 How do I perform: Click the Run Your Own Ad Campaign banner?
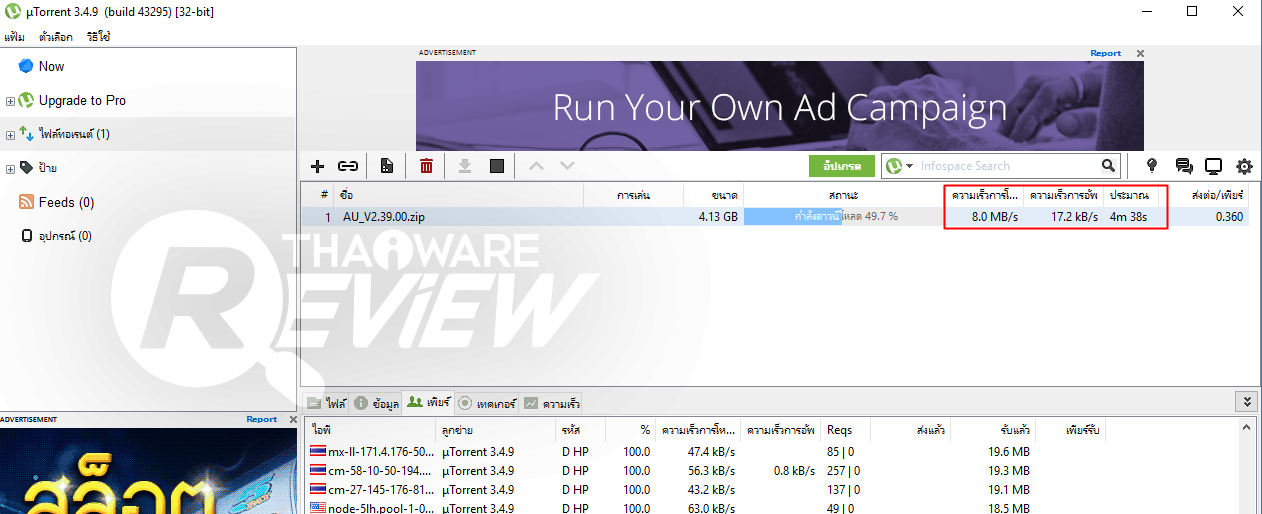pyautogui.click(x=780, y=106)
